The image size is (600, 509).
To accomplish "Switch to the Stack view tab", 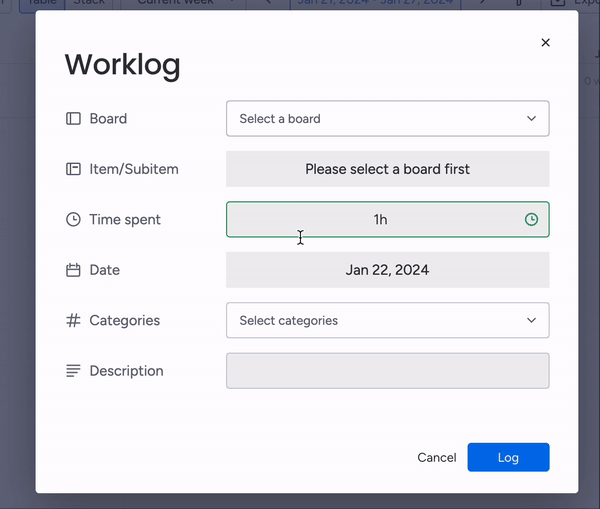I will [x=90, y=3].
